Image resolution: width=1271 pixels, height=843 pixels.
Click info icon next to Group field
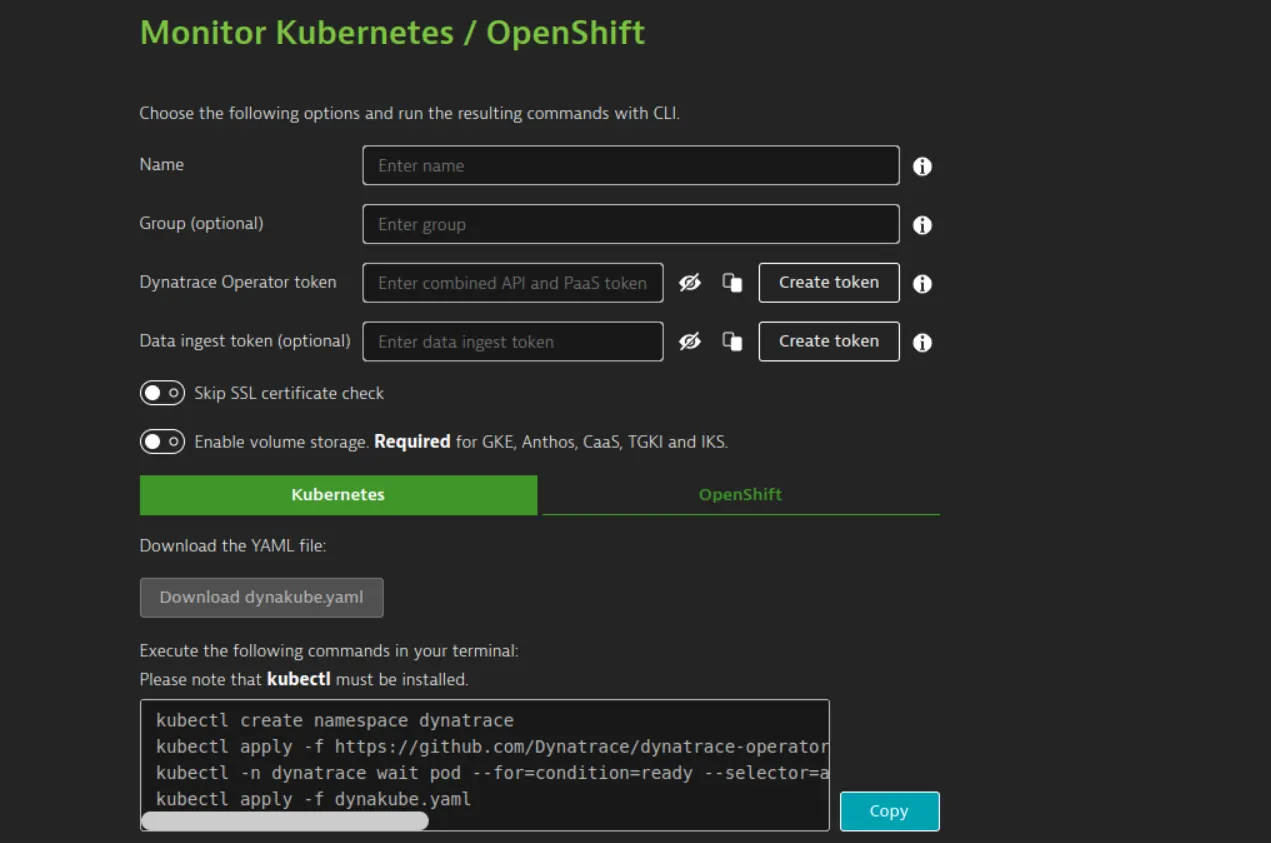(x=922, y=225)
